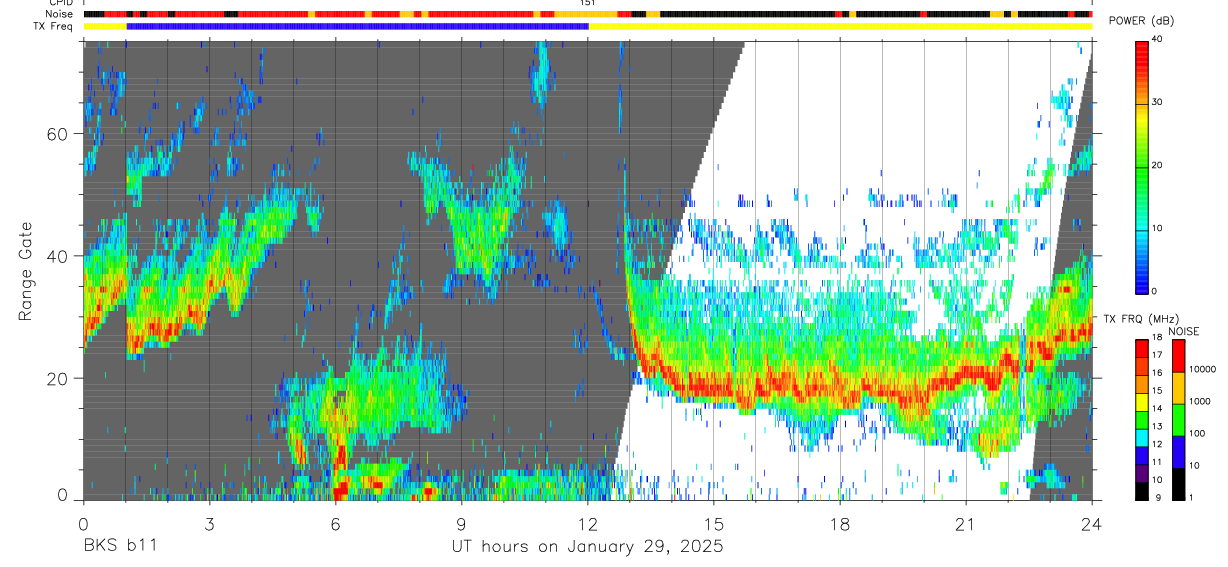Click the 'Noise' label at top left
The width and height of the screenshot is (1228, 567).
coord(60,14)
